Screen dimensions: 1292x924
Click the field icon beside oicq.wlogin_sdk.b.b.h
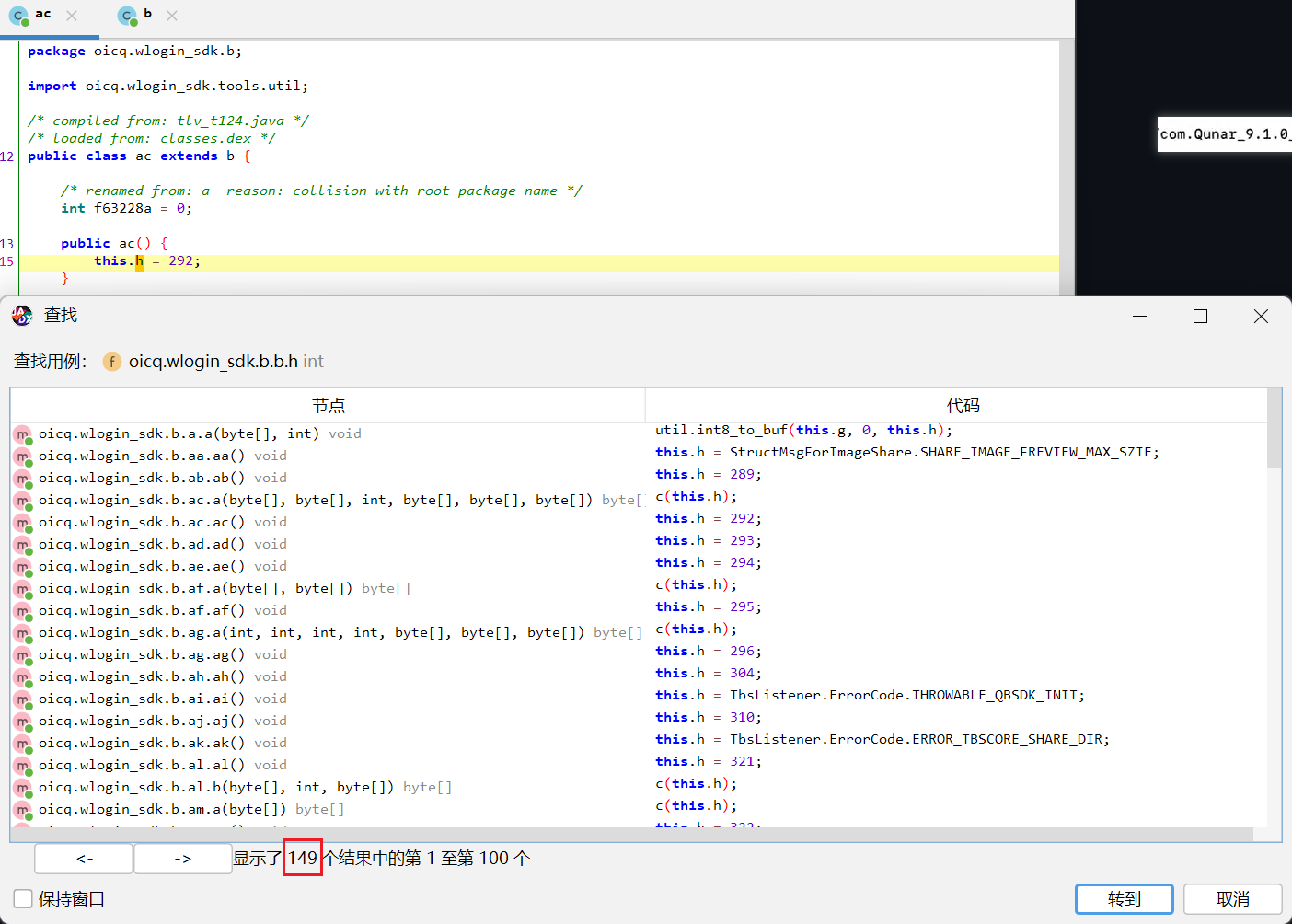[x=111, y=362]
